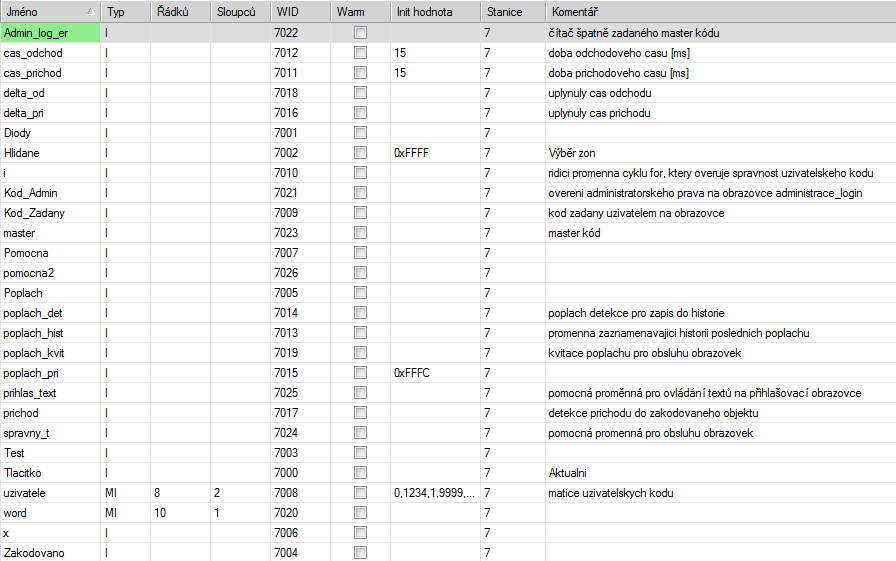Toggle Warm checkbox for master row

[x=360, y=233]
